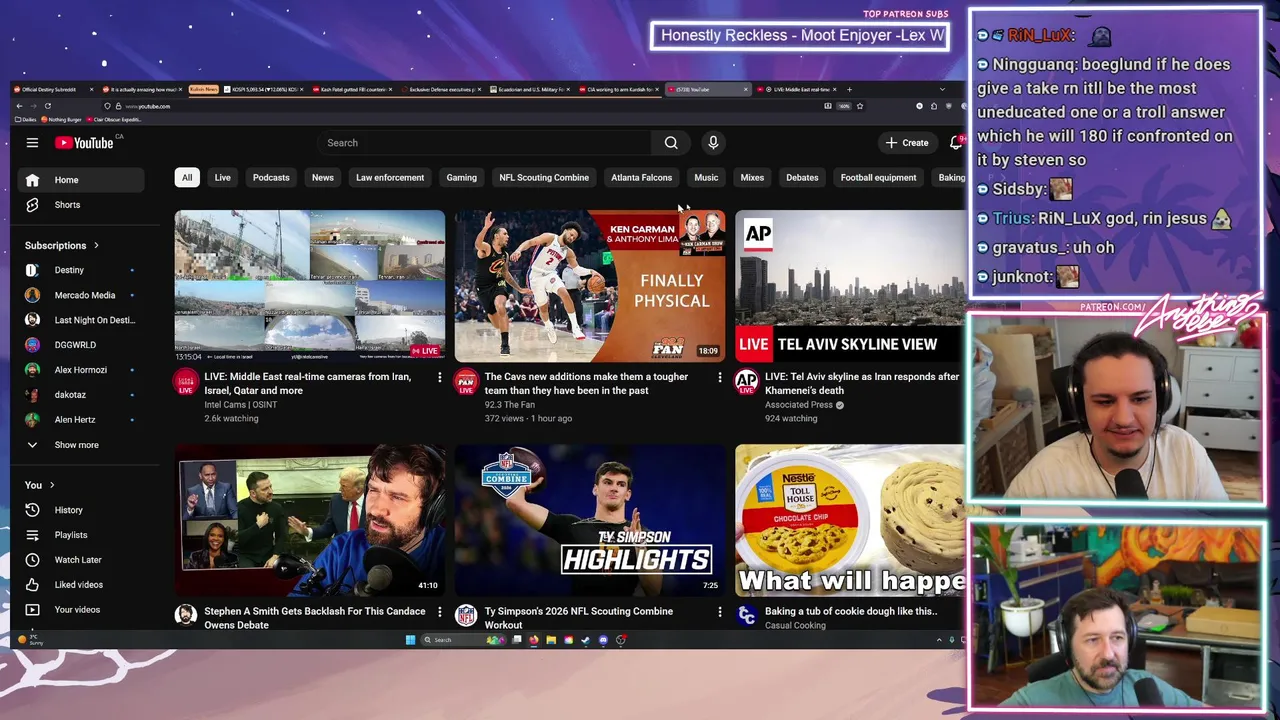Image resolution: width=1280 pixels, height=720 pixels.
Task: Open Playlists in the sidebar
Action: [81, 535]
